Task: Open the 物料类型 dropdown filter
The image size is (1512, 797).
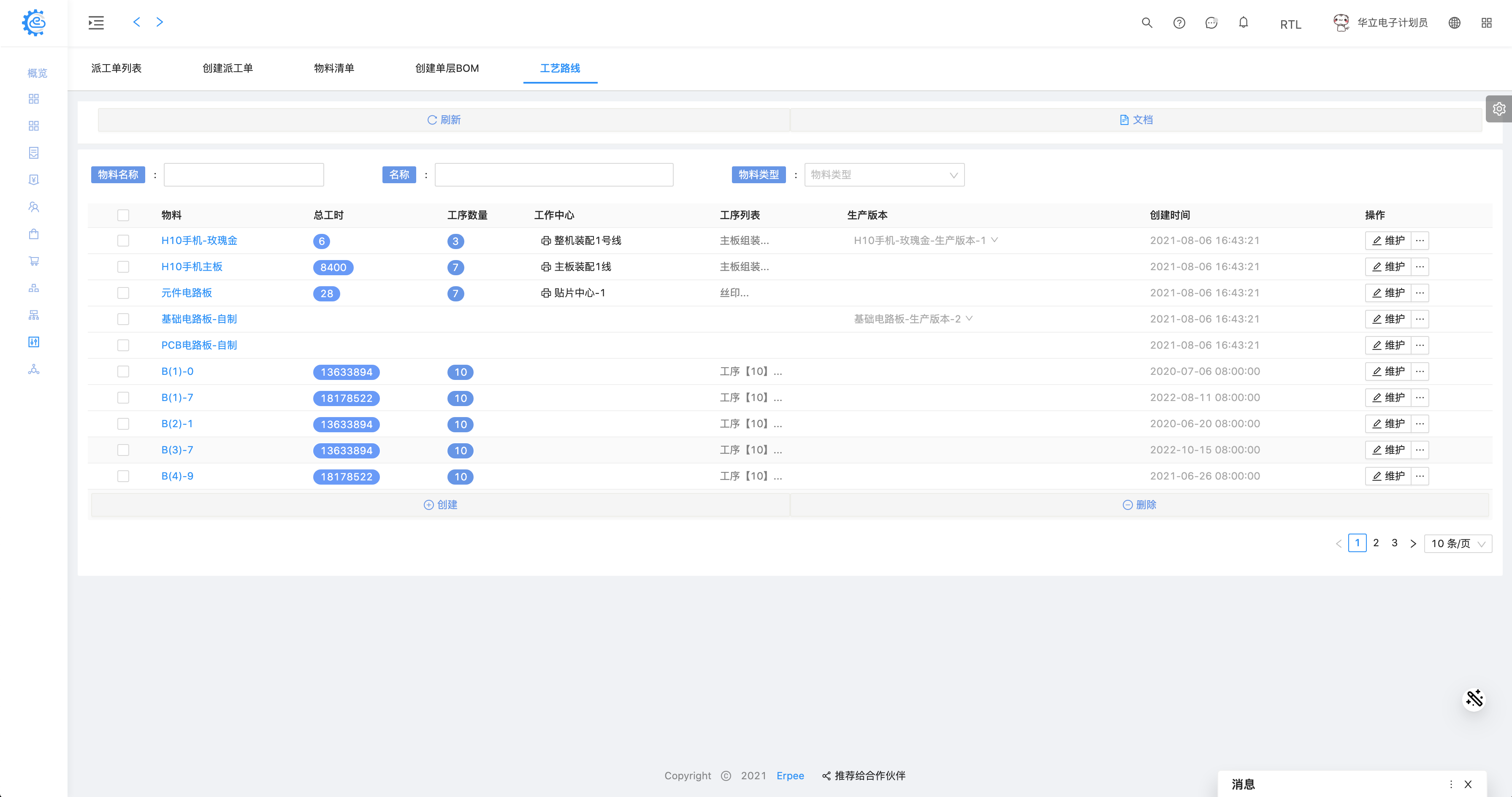Action: pos(883,175)
